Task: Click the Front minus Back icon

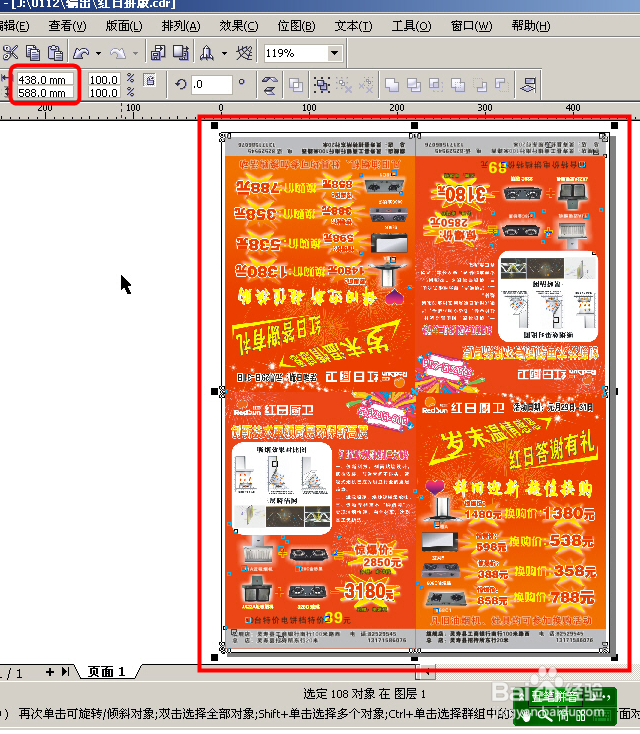Action: [480, 85]
